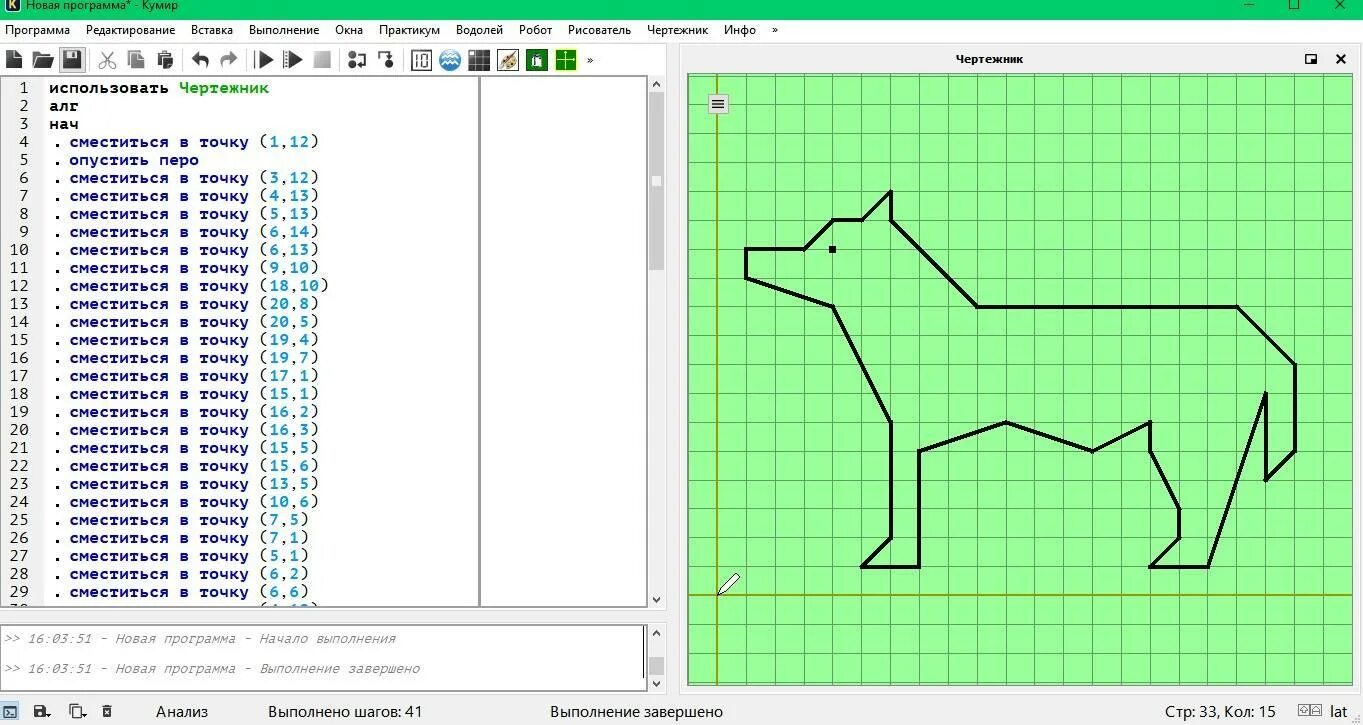This screenshot has height=725, width=1363.
Task: Click the Анализ status label
Action: (x=182, y=712)
